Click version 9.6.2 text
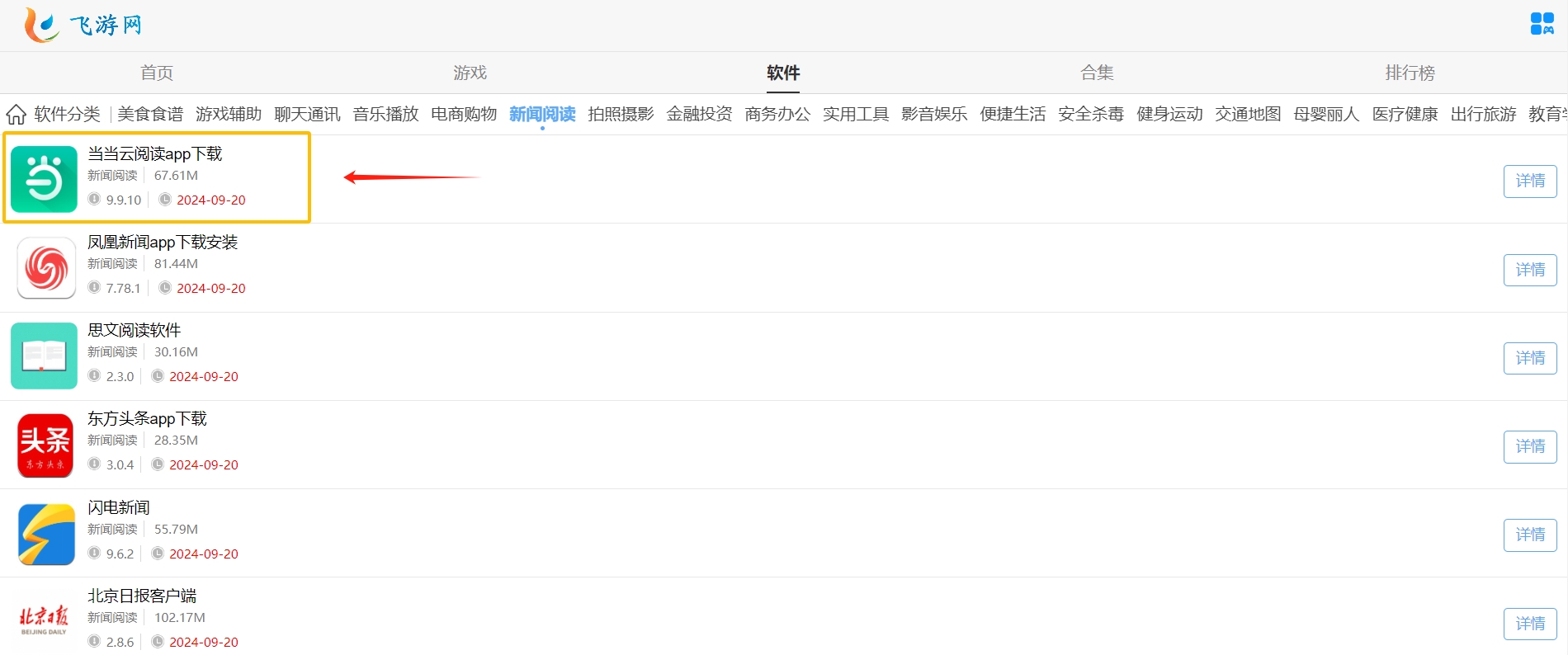The height and width of the screenshot is (655, 1568). pyautogui.click(x=120, y=554)
